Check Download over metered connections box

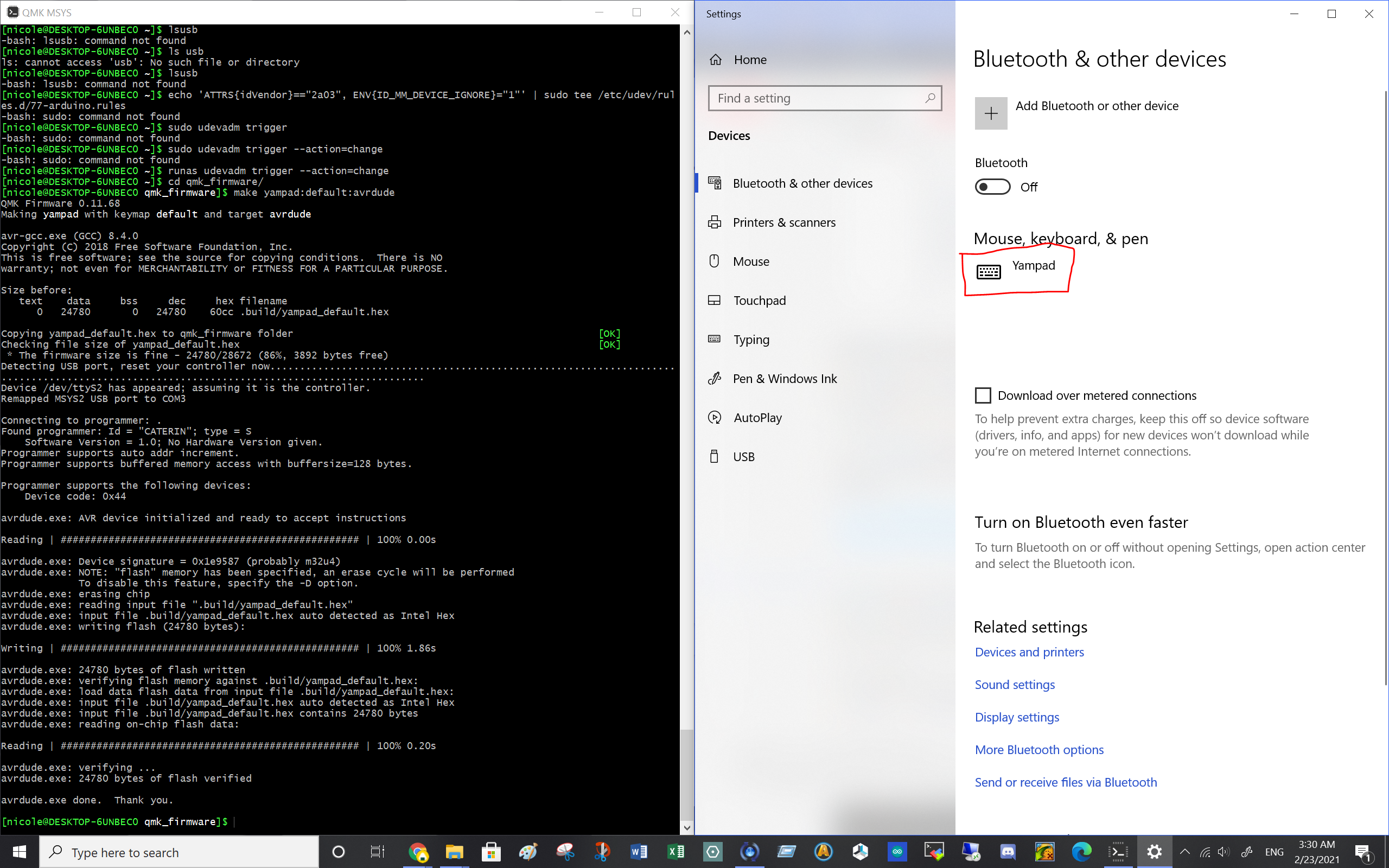click(x=983, y=395)
